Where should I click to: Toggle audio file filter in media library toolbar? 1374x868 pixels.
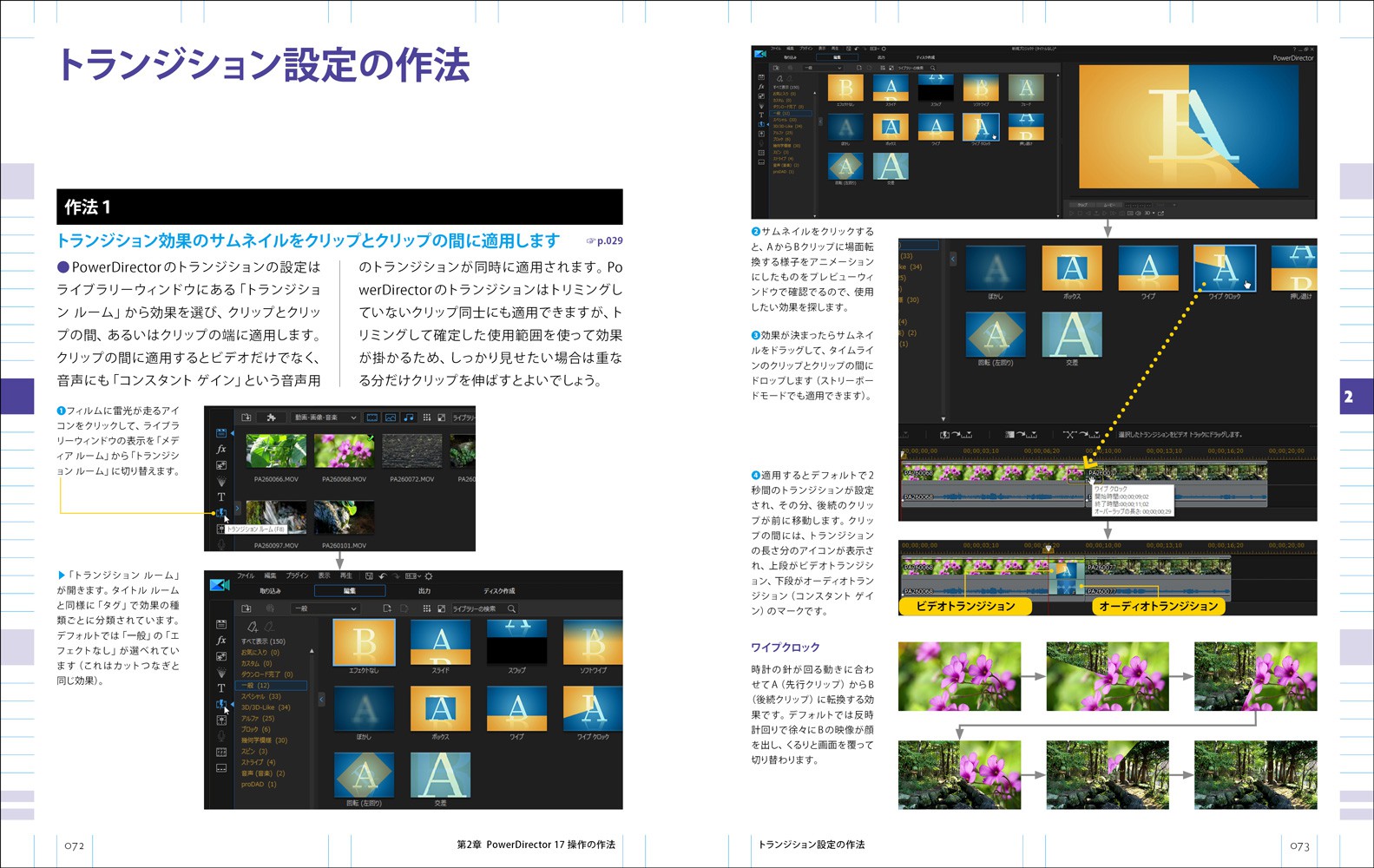click(409, 418)
